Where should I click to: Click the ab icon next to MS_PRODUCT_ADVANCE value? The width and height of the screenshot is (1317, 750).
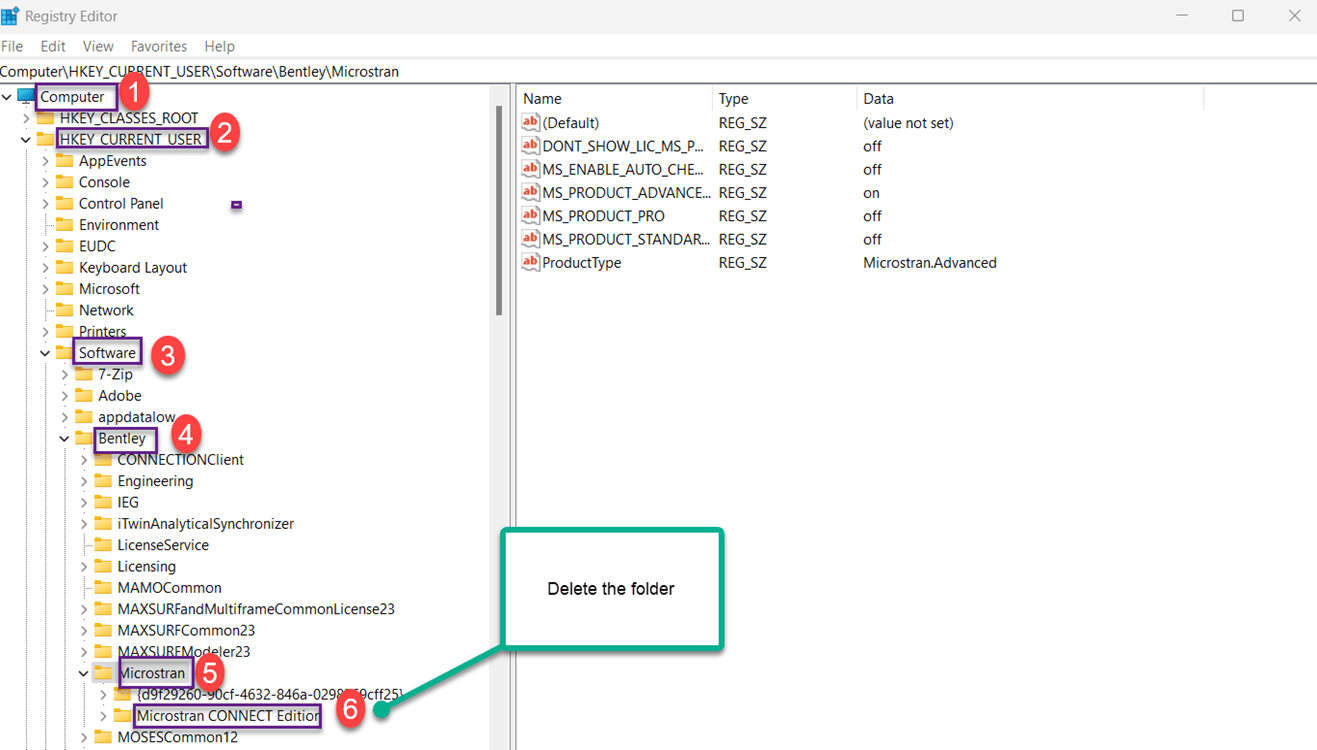[x=529, y=192]
